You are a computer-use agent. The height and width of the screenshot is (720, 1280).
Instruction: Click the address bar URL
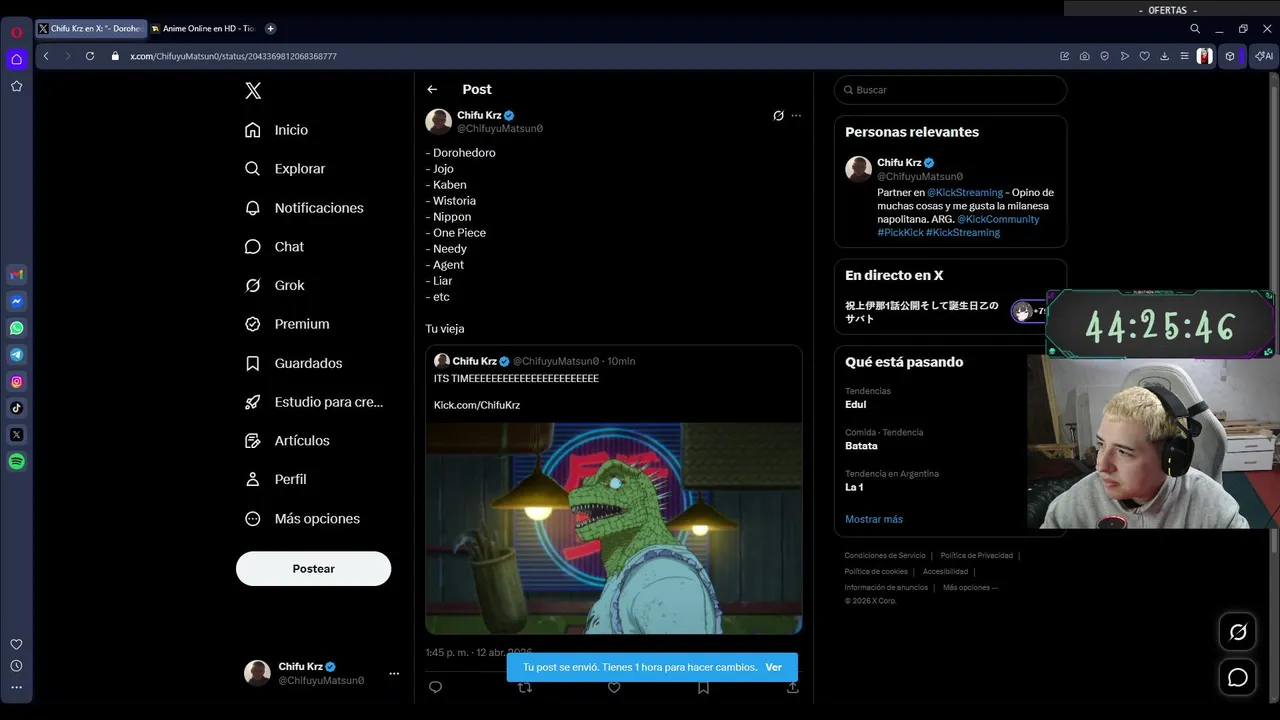233,57
